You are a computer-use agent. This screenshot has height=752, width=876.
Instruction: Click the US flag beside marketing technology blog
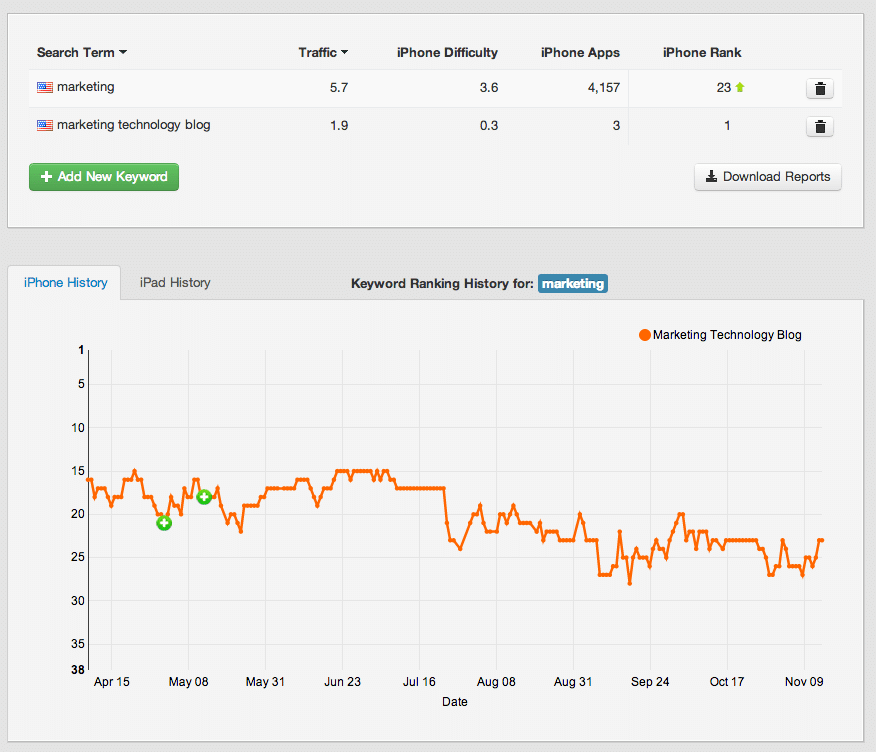coord(45,125)
